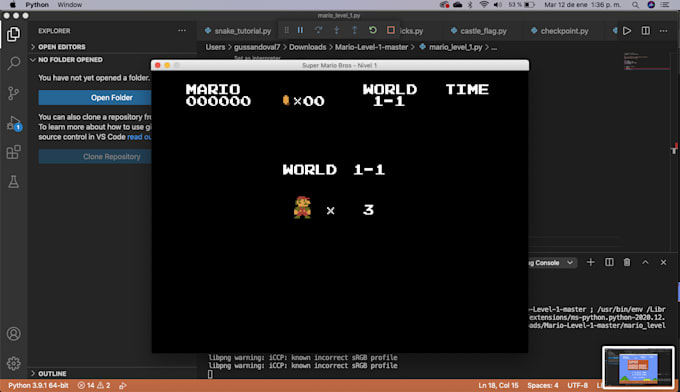This screenshot has width=680, height=392.
Task: Grab the debug toolbar drag handle
Action: point(286,30)
